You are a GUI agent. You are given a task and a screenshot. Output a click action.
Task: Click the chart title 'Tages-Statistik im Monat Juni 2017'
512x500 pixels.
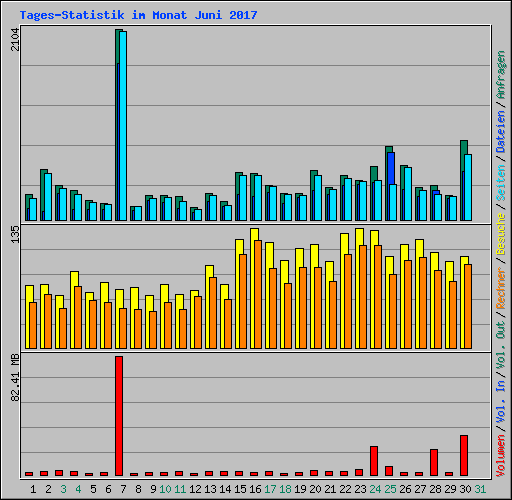coord(138,15)
